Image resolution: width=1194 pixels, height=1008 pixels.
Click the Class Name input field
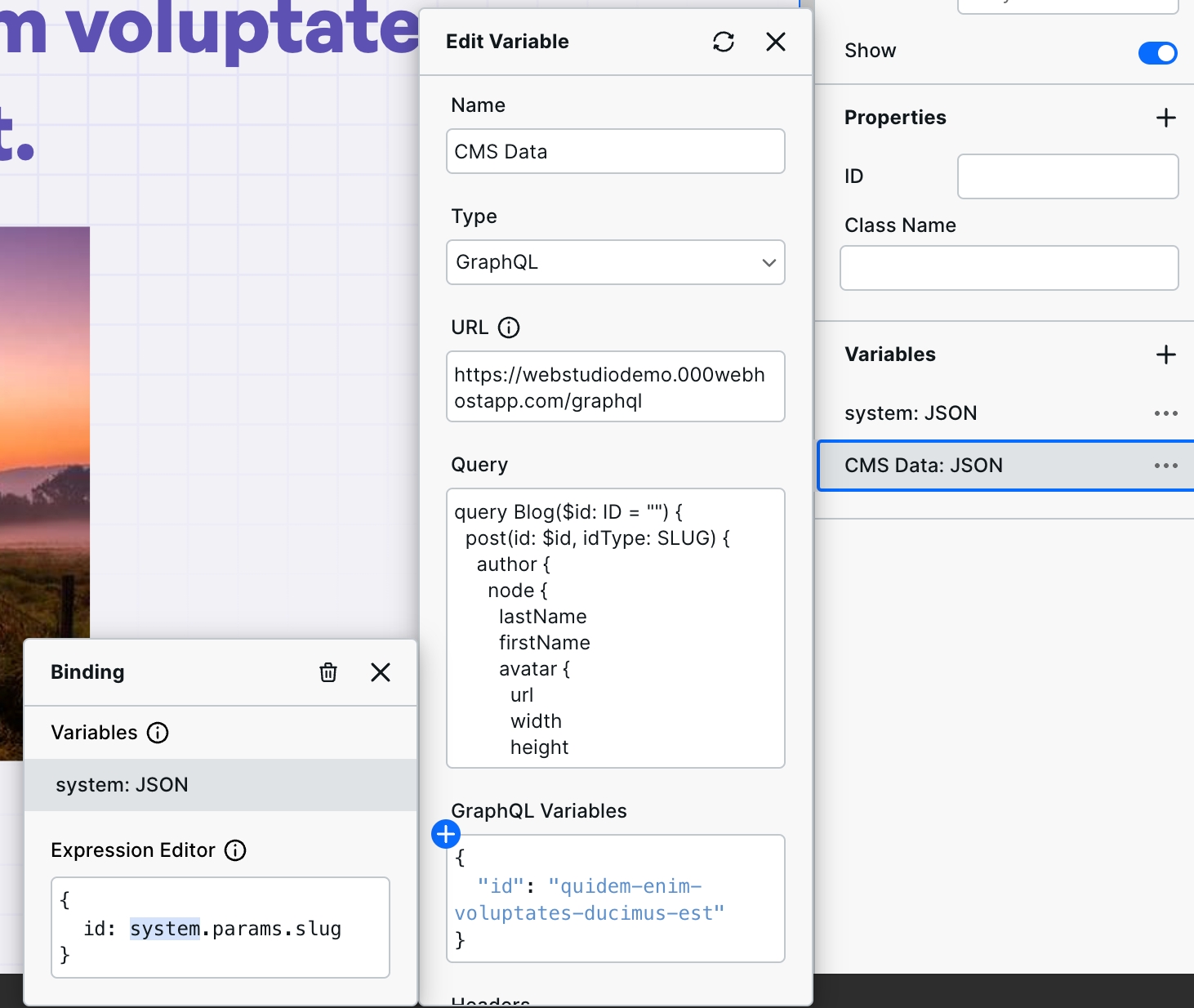click(1009, 268)
